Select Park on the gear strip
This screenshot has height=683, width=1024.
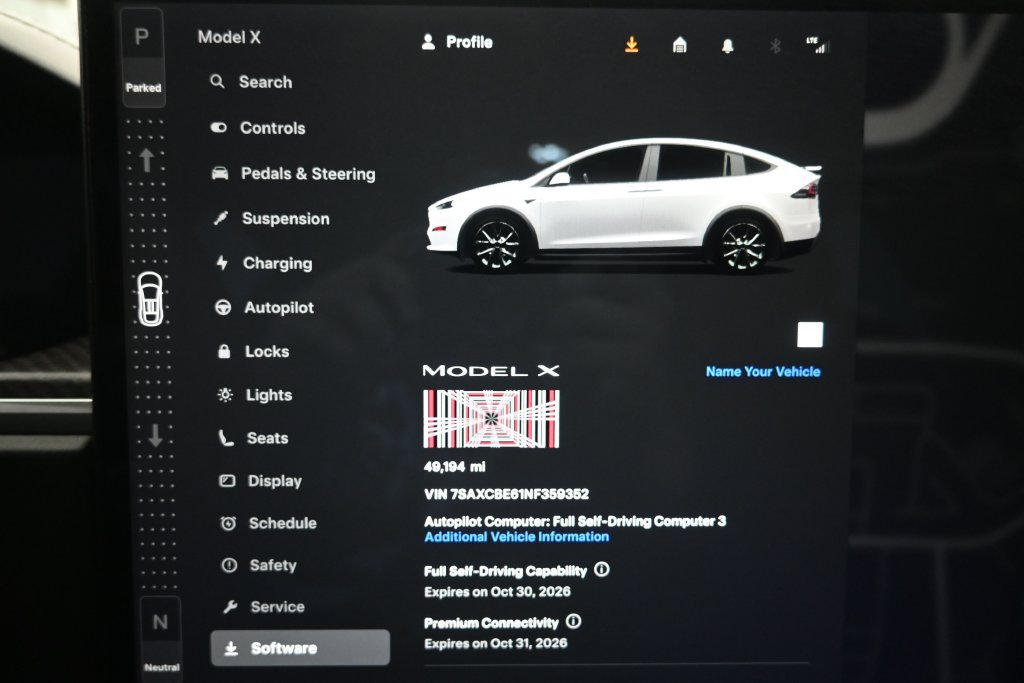[x=142, y=57]
